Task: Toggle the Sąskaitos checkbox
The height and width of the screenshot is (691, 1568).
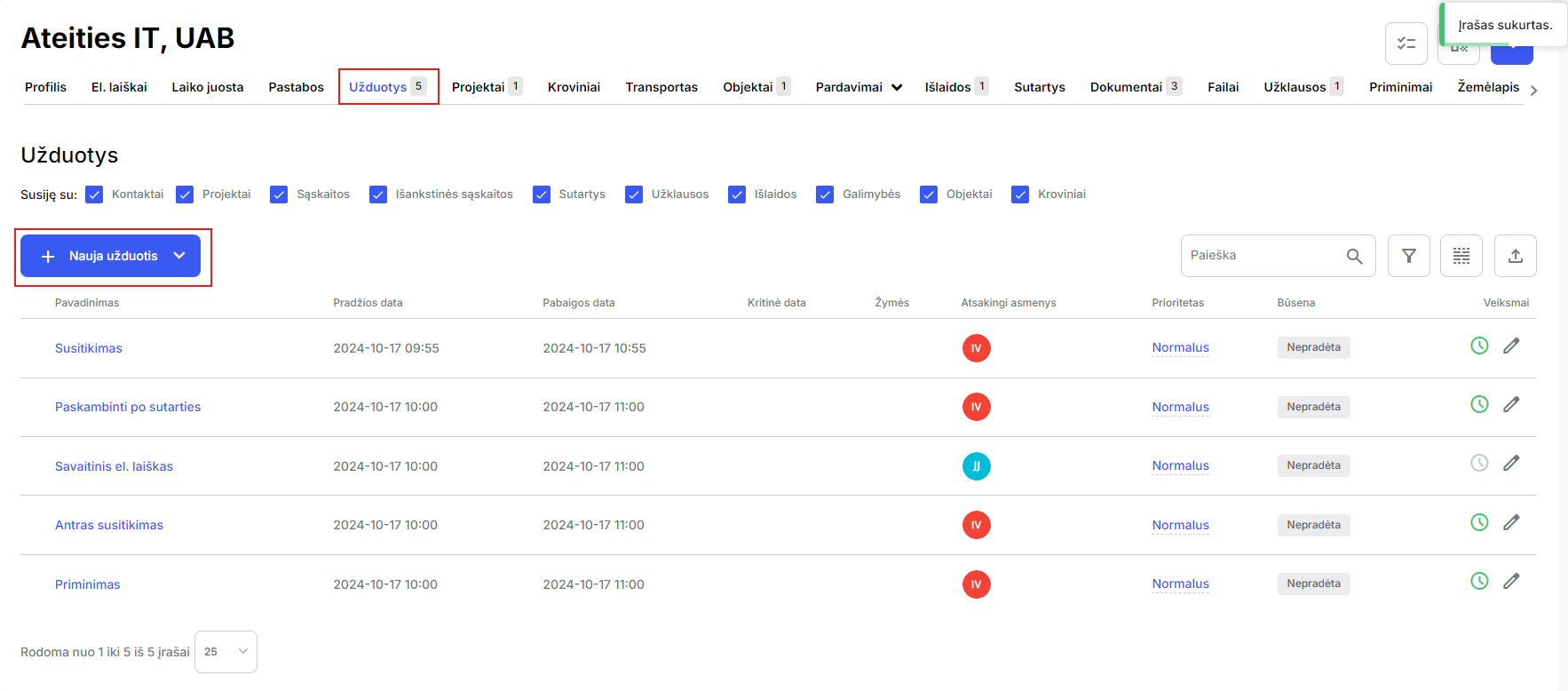Action: (279, 195)
